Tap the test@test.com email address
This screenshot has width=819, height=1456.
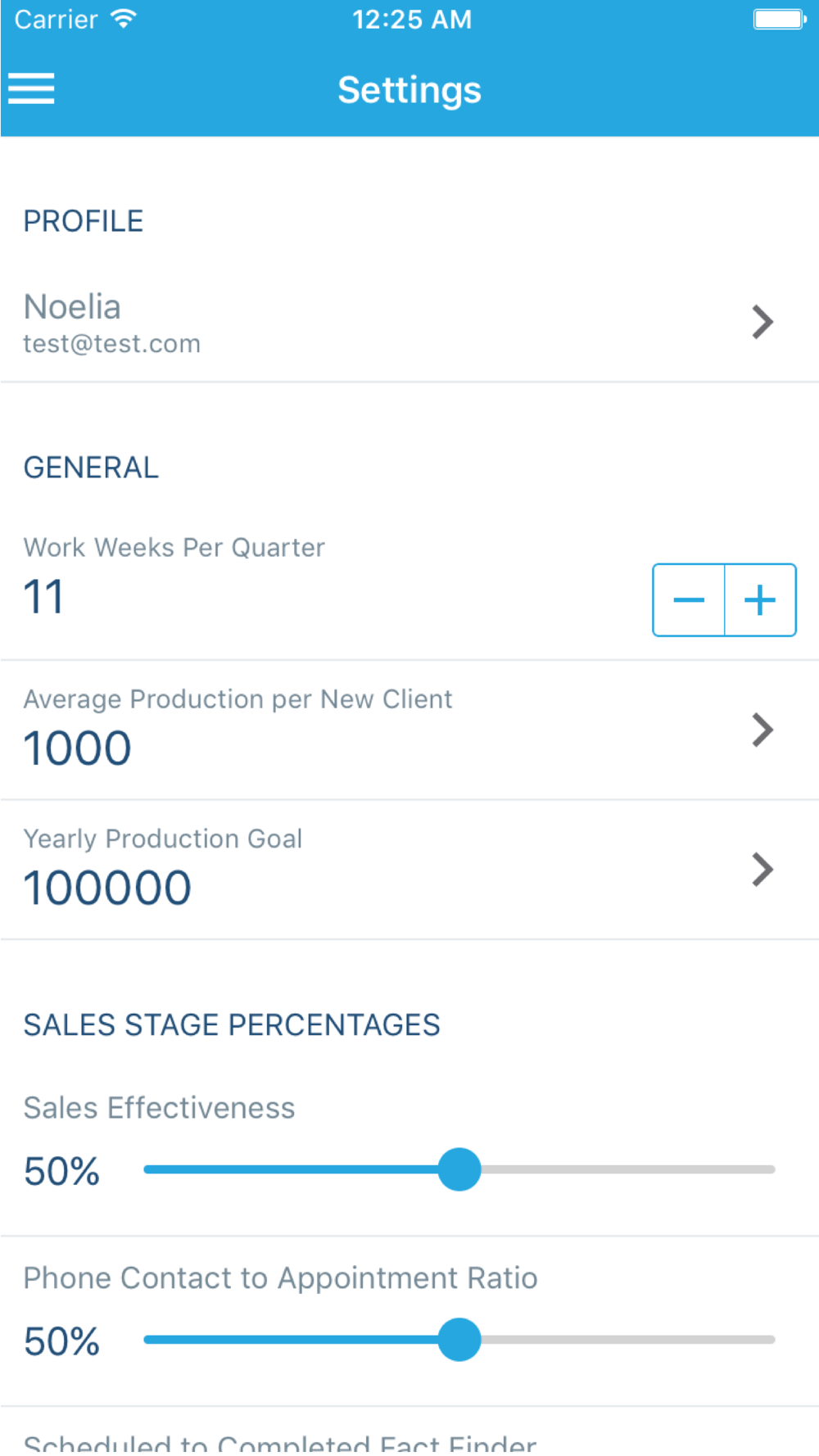click(112, 344)
